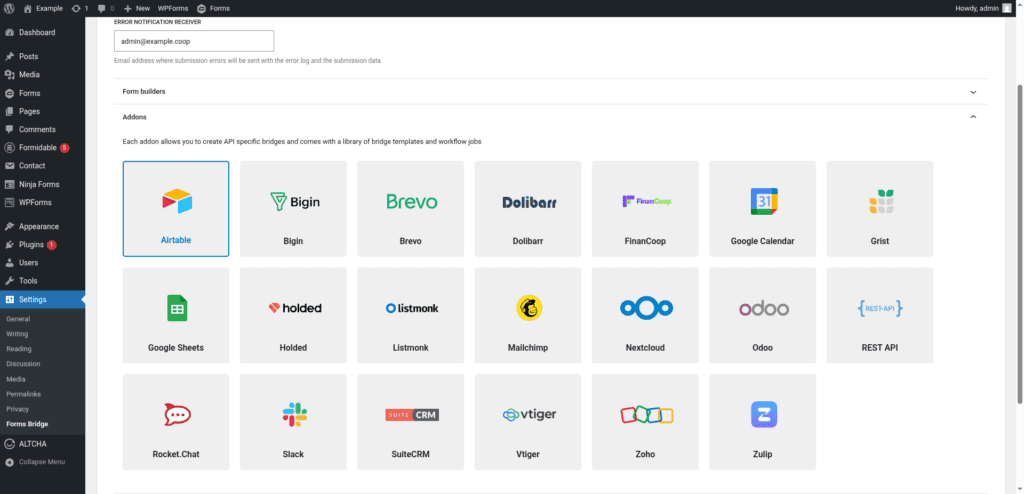Image resolution: width=1024 pixels, height=494 pixels.
Task: Open Ninja Forms in the sidebar
Action: pos(42,184)
